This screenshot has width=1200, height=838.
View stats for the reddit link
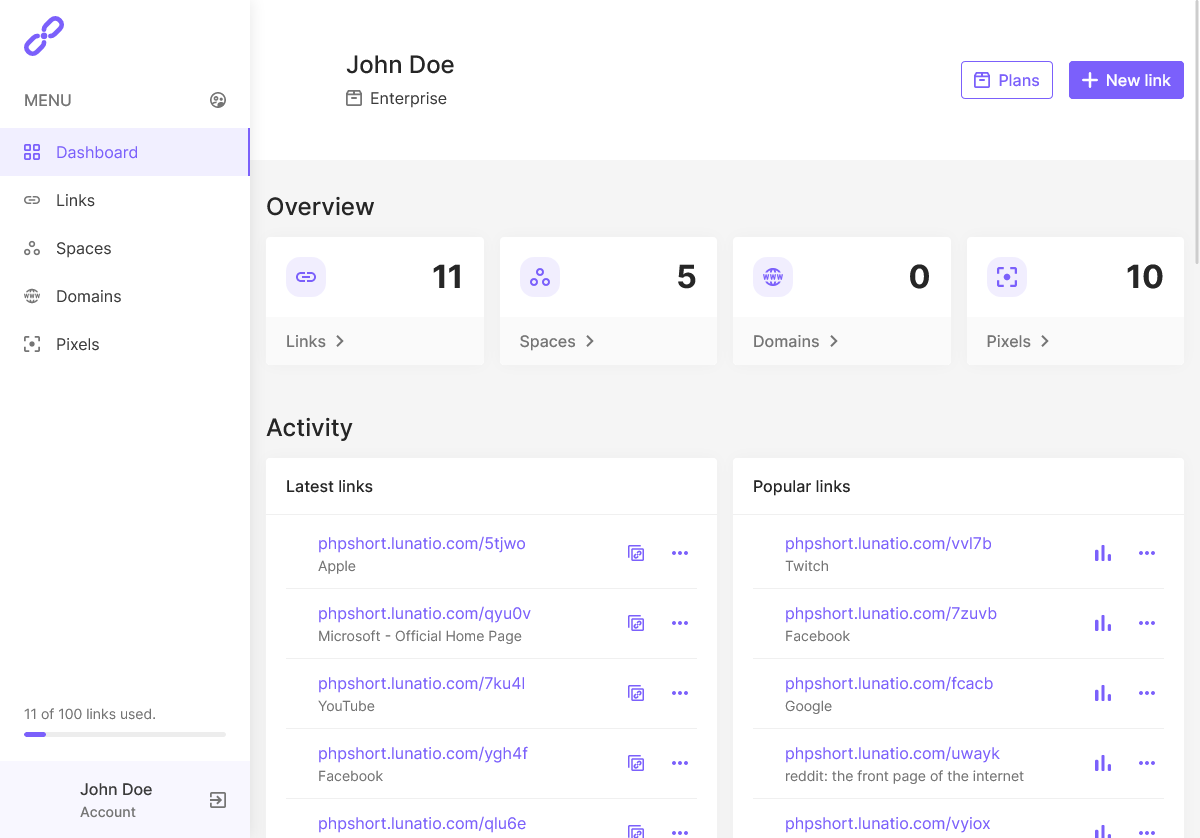tap(1103, 763)
